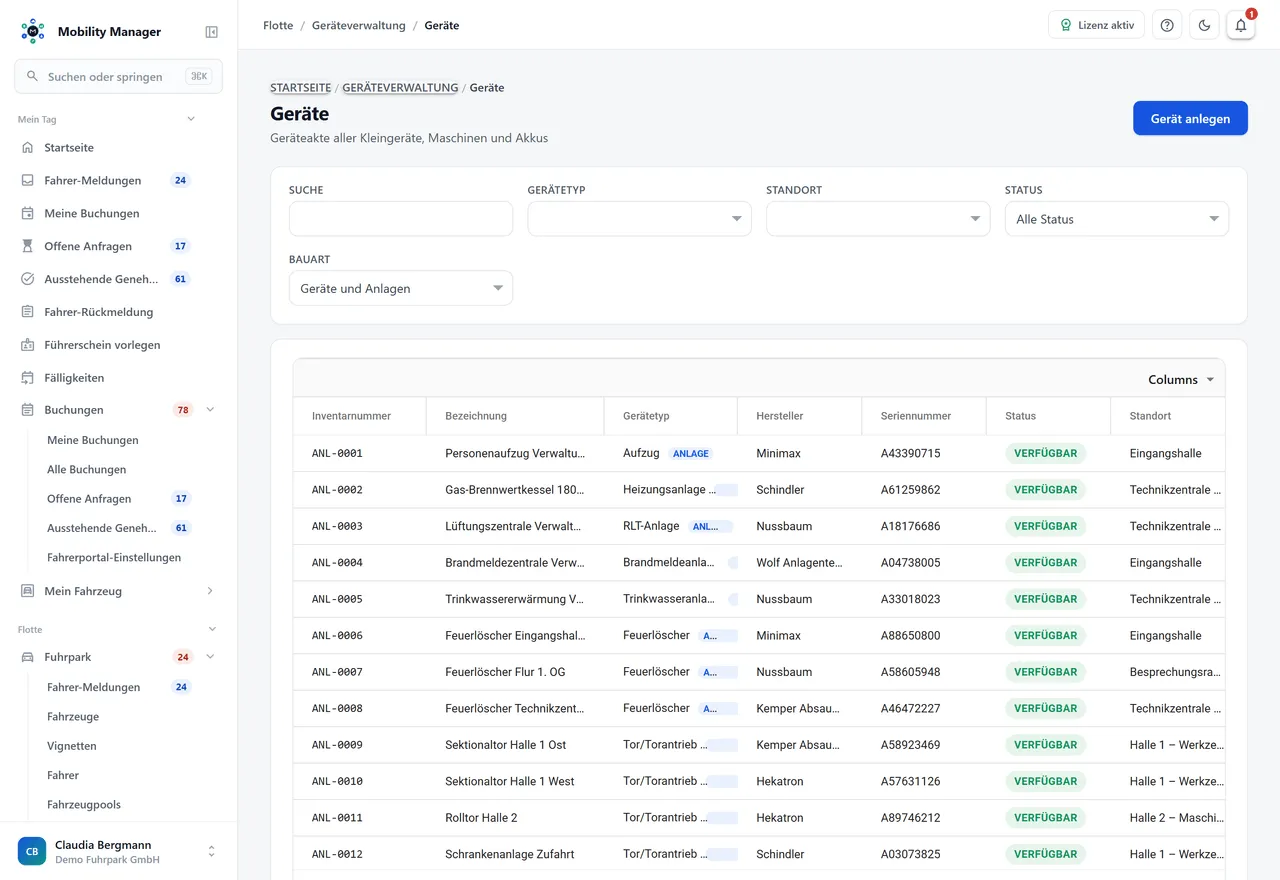Open the Gerätetyp filter dropdown
1280x880 pixels.
tap(639, 219)
